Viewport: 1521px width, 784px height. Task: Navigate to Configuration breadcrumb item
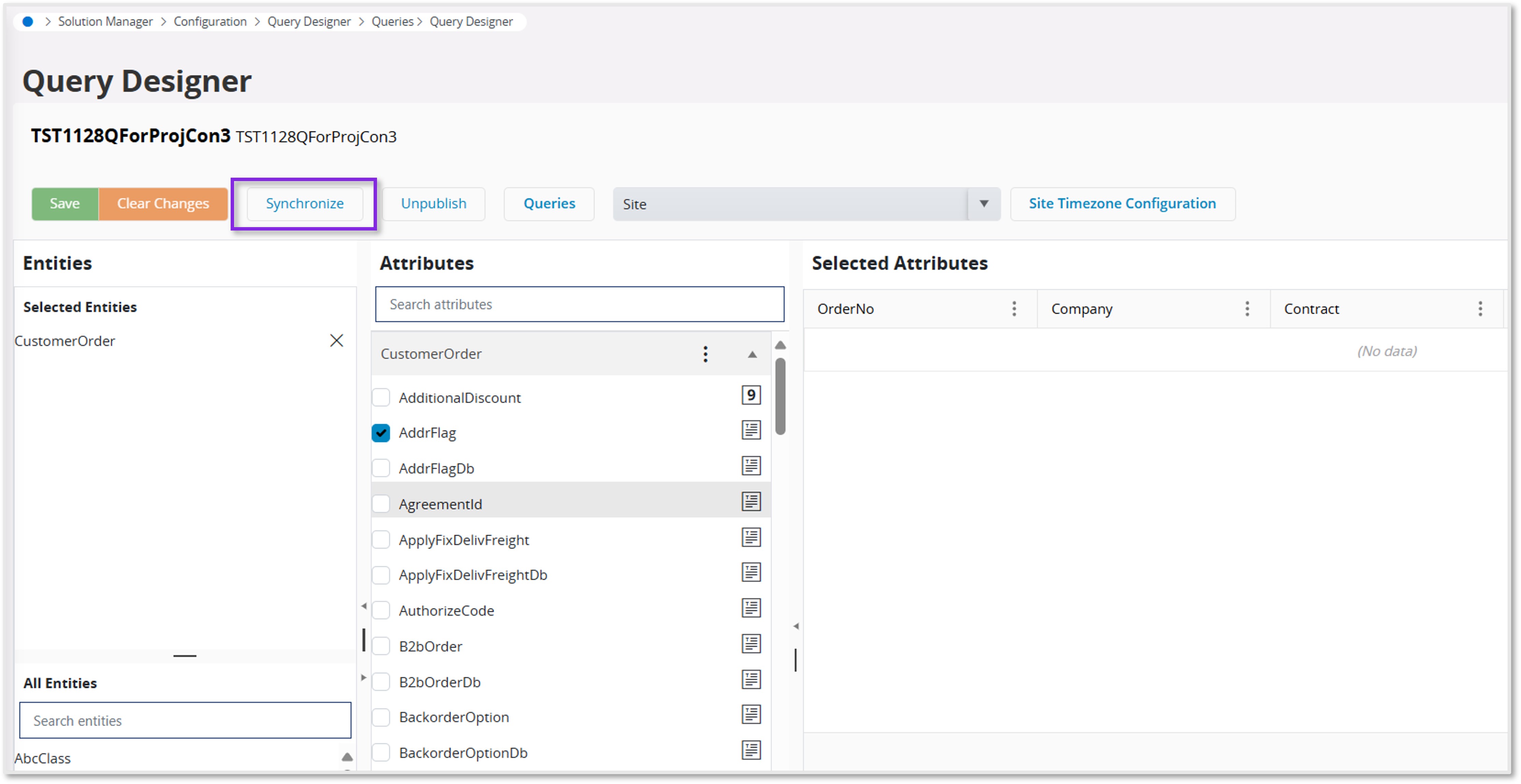209,22
